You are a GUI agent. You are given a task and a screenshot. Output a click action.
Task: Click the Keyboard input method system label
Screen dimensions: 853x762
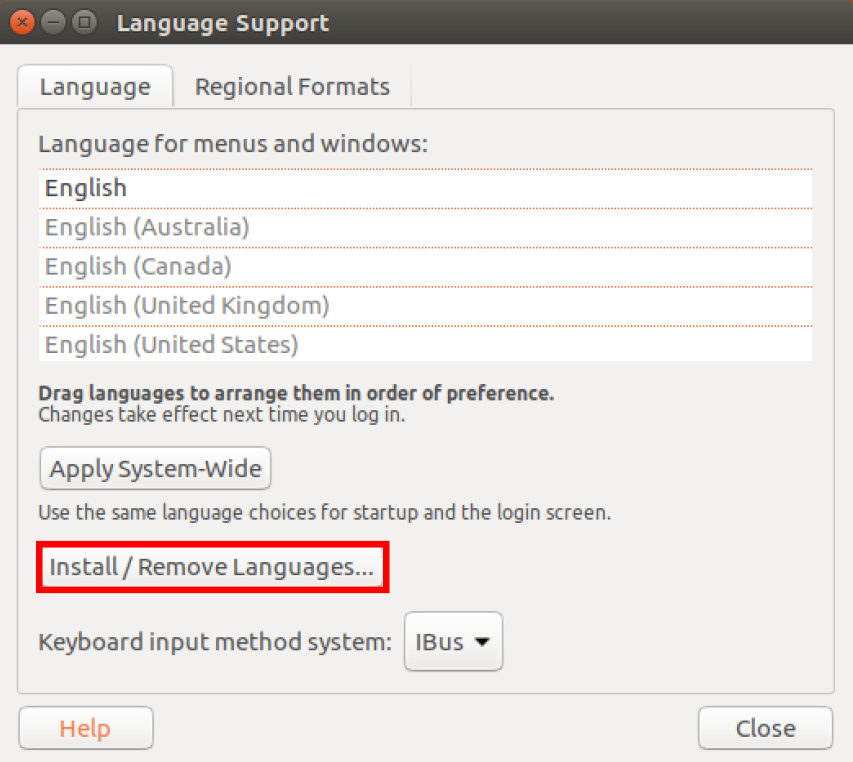click(215, 642)
